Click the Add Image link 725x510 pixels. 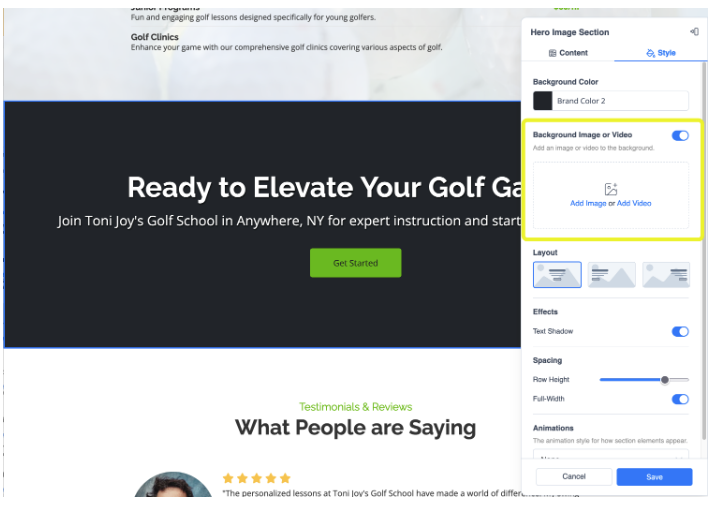tap(588, 203)
